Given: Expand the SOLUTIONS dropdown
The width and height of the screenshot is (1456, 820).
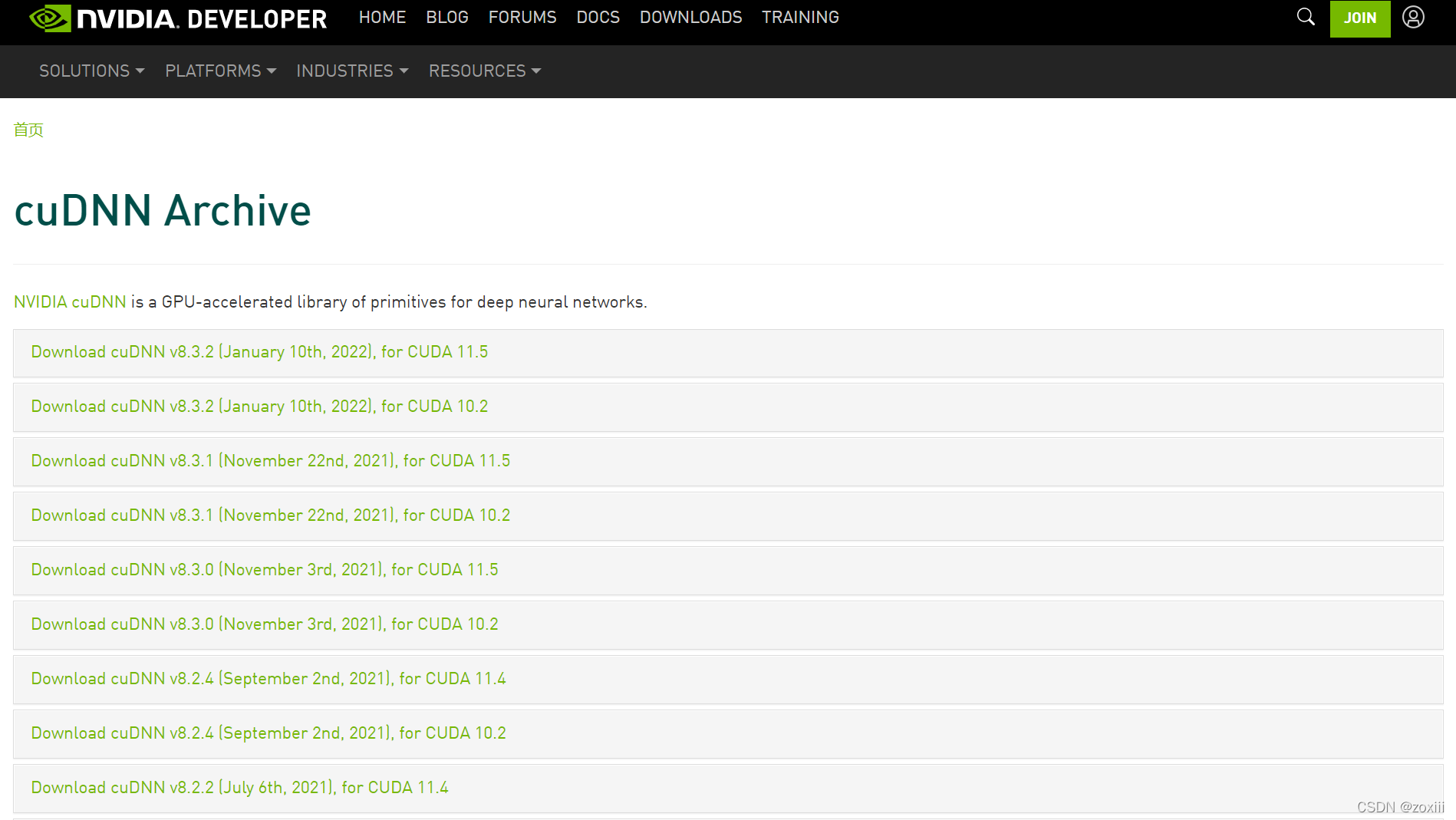Looking at the screenshot, I should click(92, 71).
